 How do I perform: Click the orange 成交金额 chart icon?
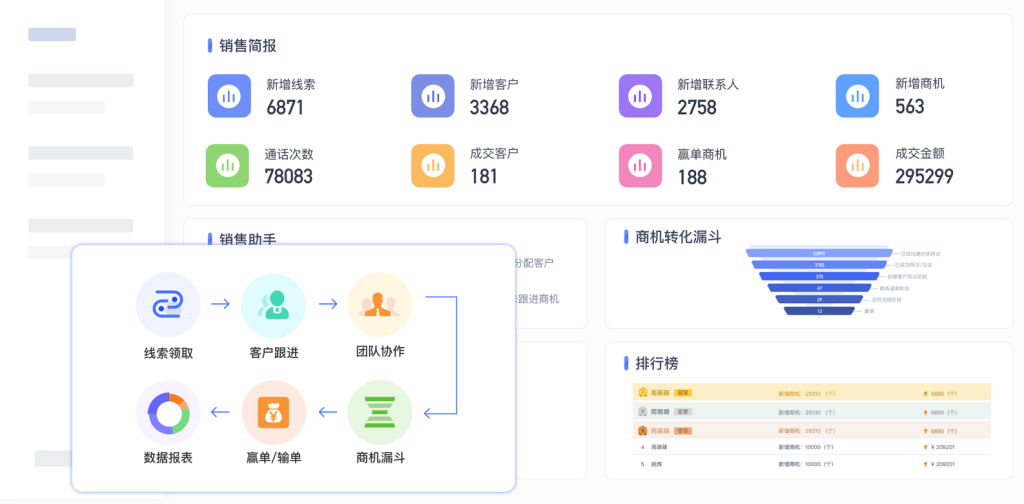coord(857,166)
